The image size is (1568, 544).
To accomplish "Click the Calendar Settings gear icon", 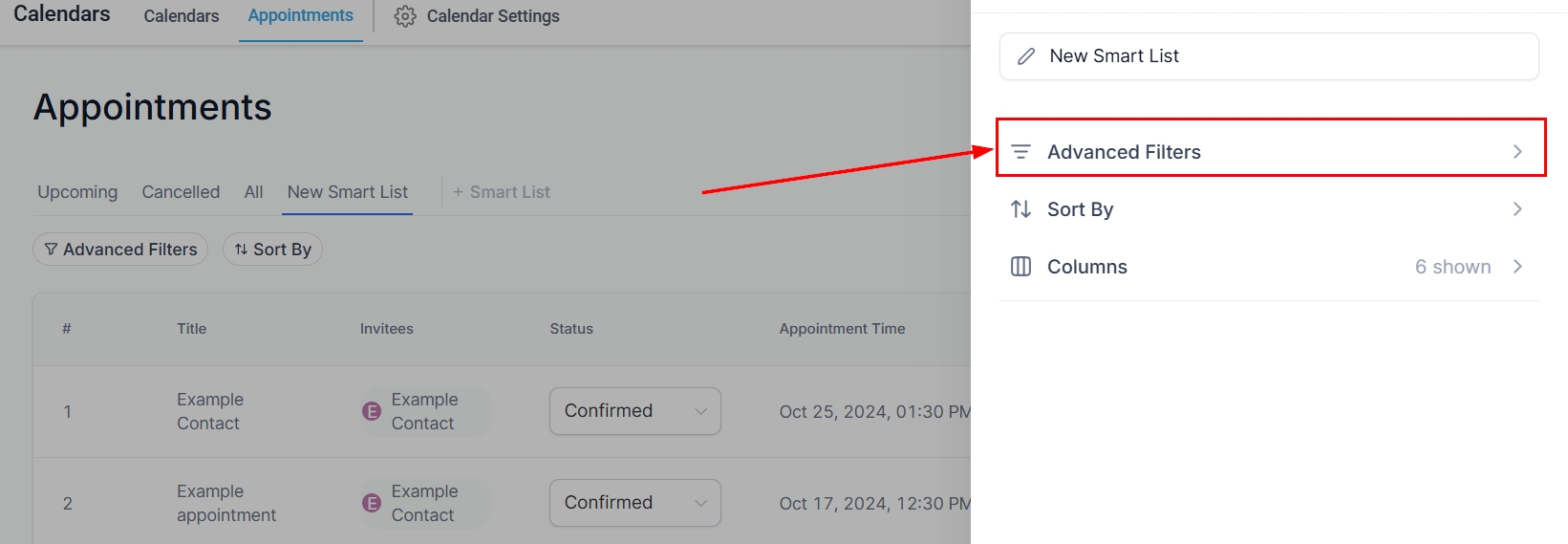I will pos(405,16).
